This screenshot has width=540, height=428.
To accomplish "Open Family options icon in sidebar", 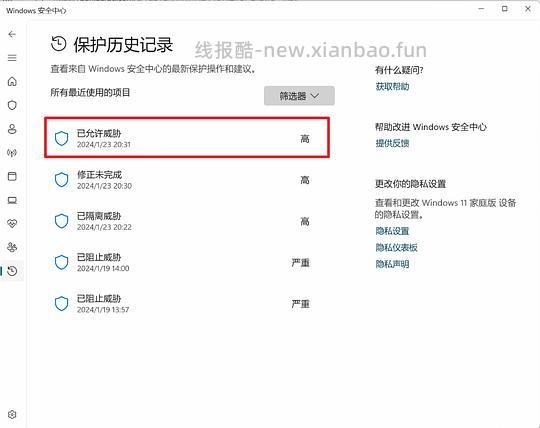I will pos(12,247).
